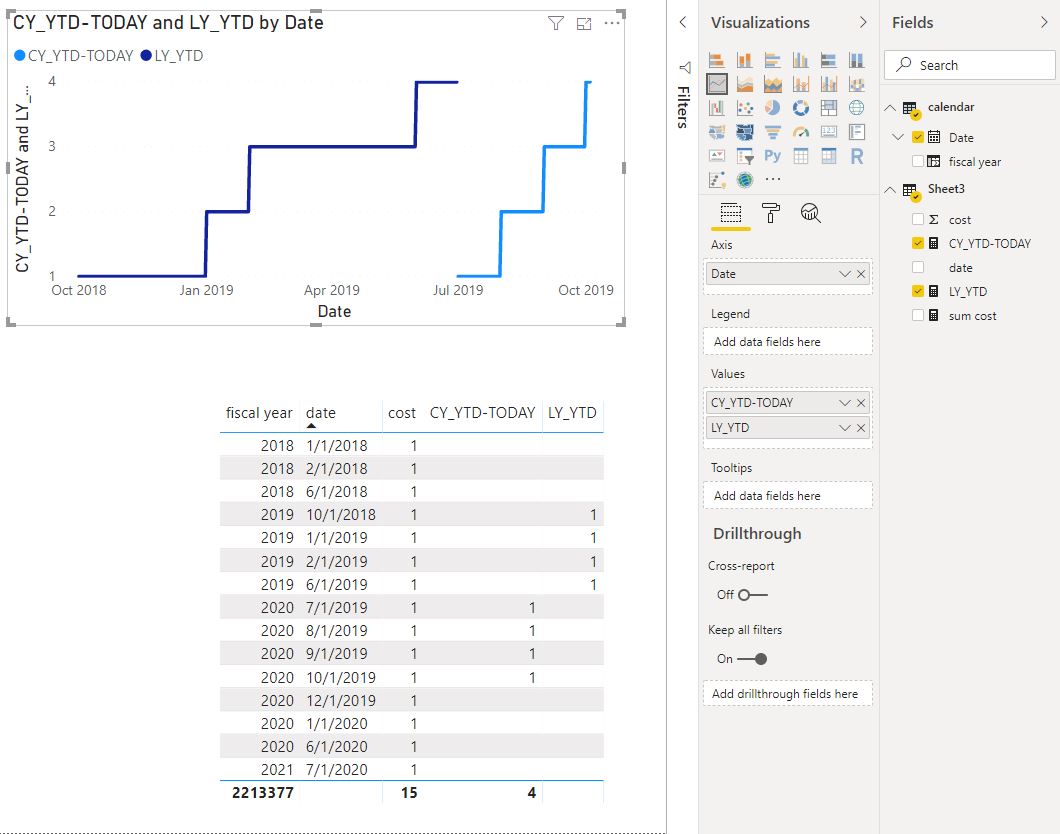Select line and clustered column chart visual

[x=829, y=84]
